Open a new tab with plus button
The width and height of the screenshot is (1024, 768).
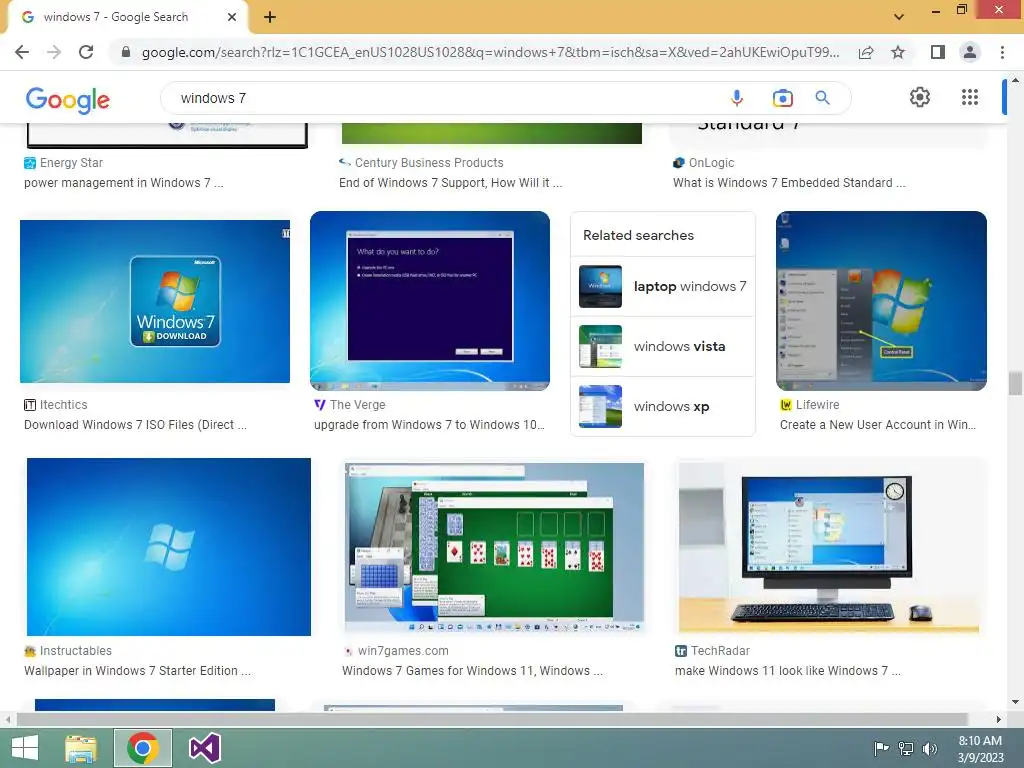[x=270, y=18]
